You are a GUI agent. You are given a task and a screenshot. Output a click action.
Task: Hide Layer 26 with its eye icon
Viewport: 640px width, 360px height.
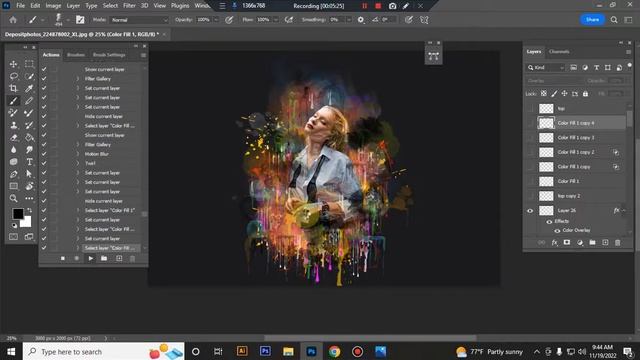[530, 211]
